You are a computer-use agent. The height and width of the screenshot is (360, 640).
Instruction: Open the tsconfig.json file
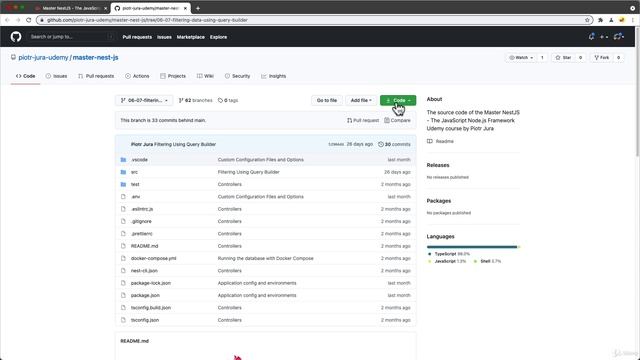(145, 320)
